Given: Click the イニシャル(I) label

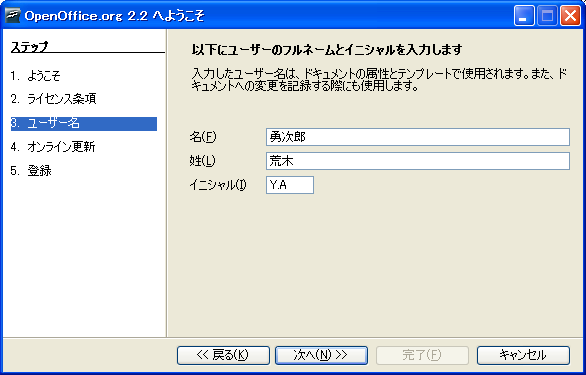Looking at the screenshot, I should point(218,185).
